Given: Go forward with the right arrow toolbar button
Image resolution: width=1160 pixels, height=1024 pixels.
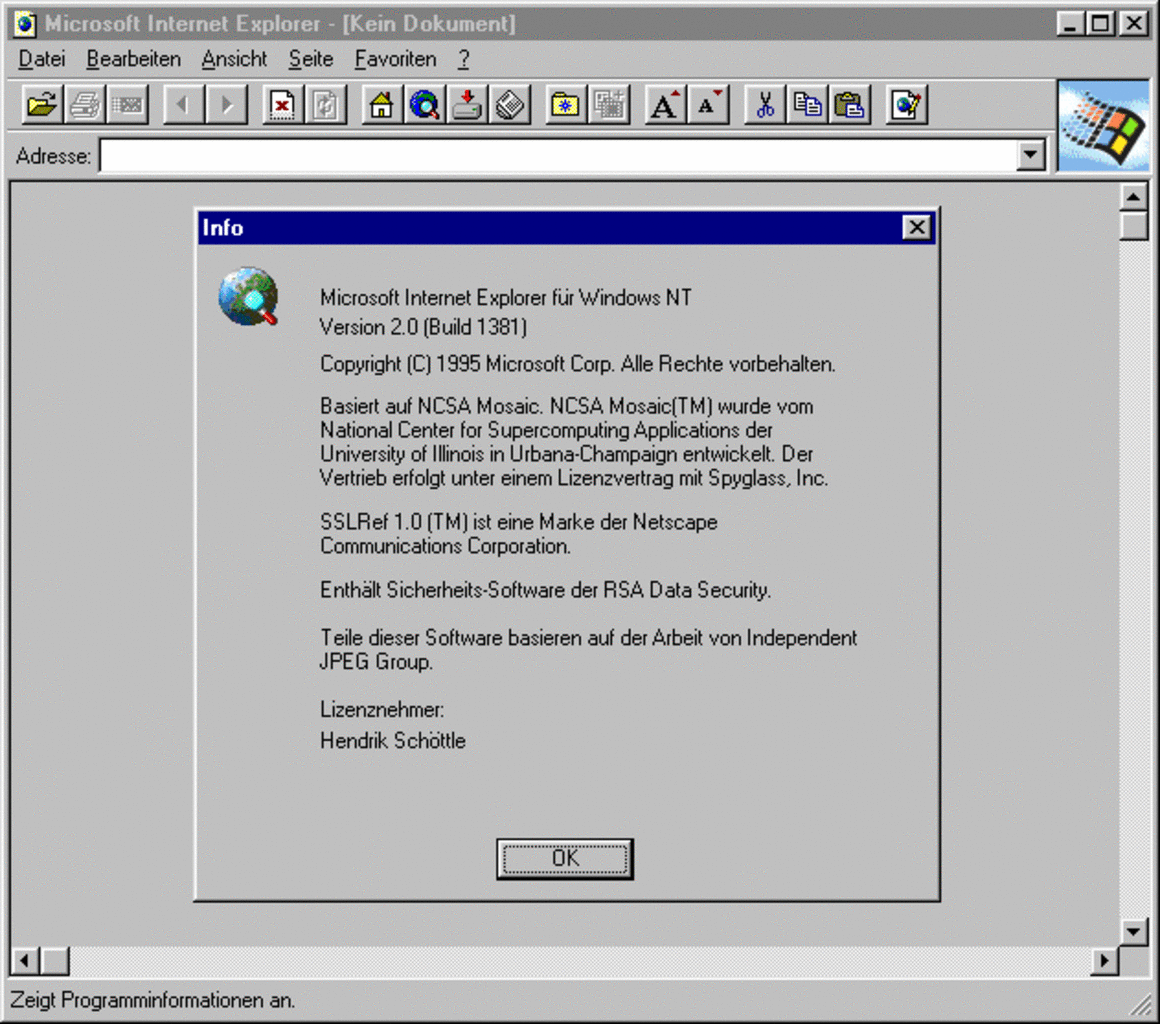Looking at the screenshot, I should (226, 105).
